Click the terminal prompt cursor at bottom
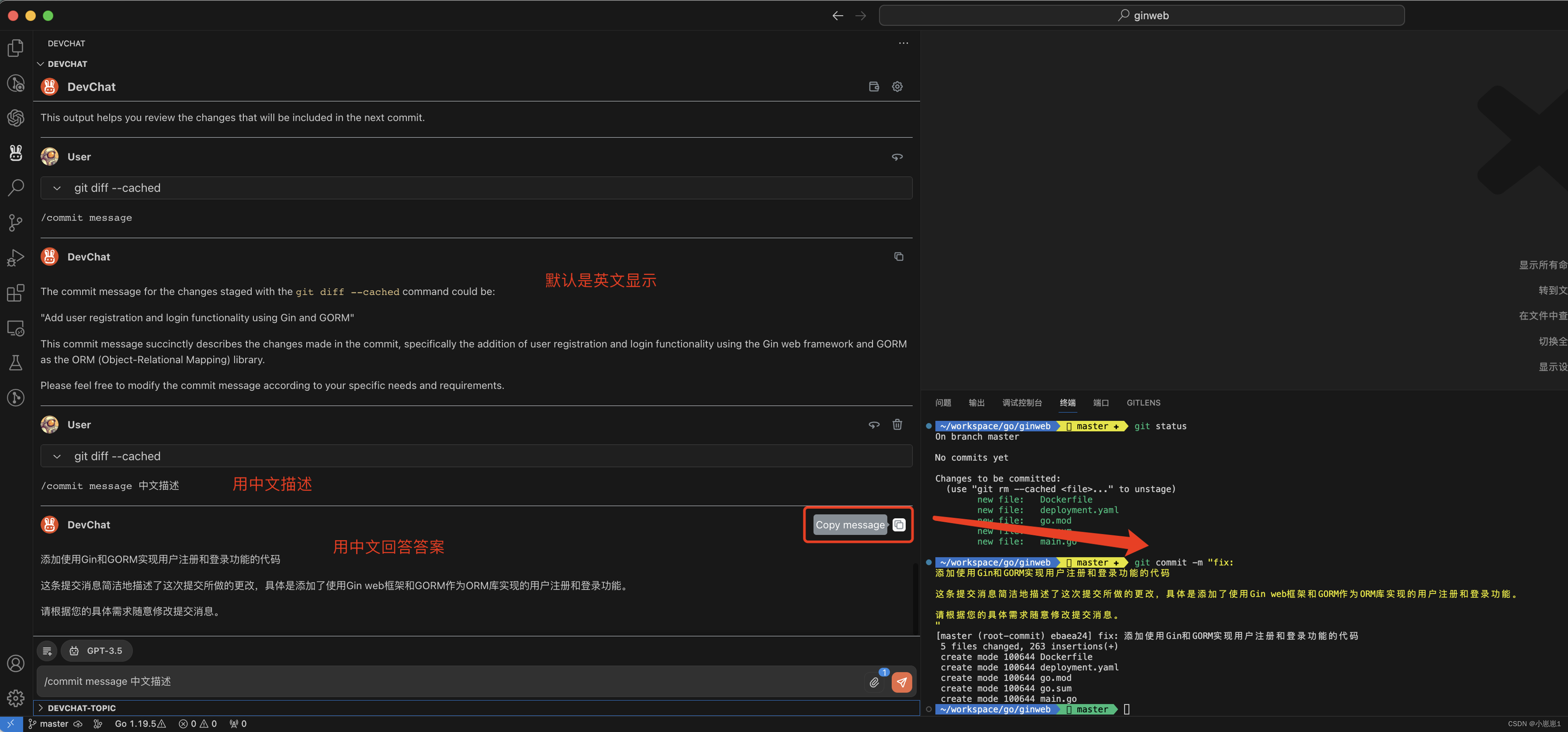The height and width of the screenshot is (732, 1568). tap(1127, 710)
